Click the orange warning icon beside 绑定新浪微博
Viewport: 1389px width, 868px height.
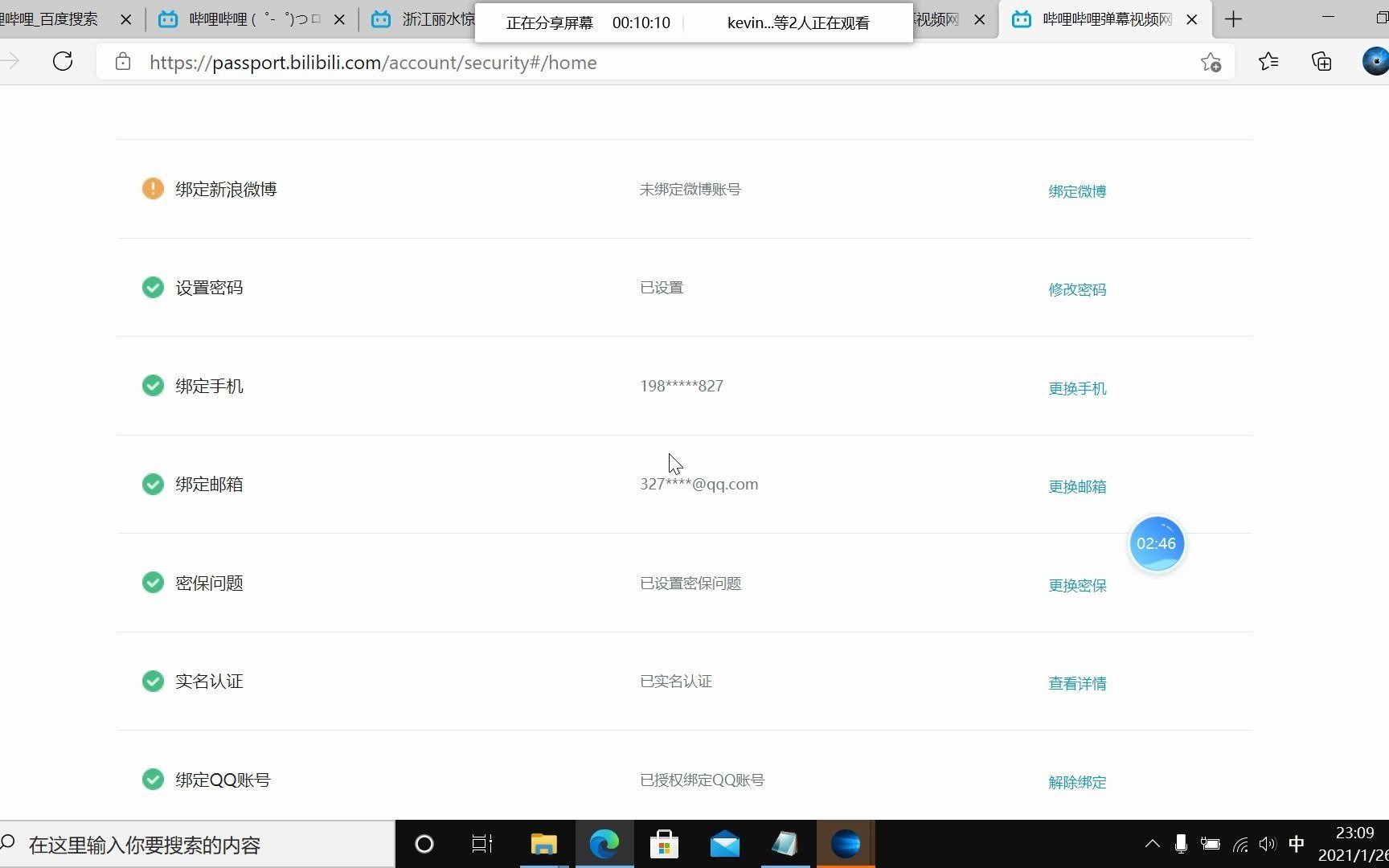point(153,189)
